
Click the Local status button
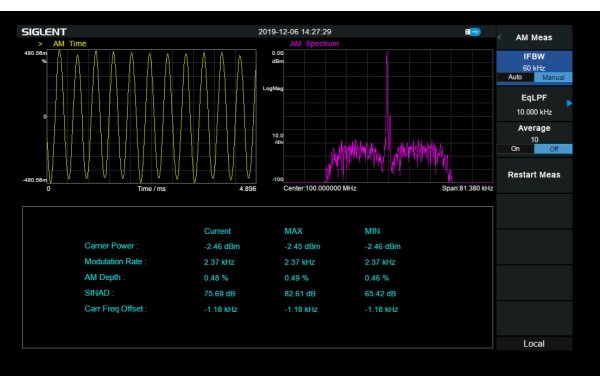(534, 344)
